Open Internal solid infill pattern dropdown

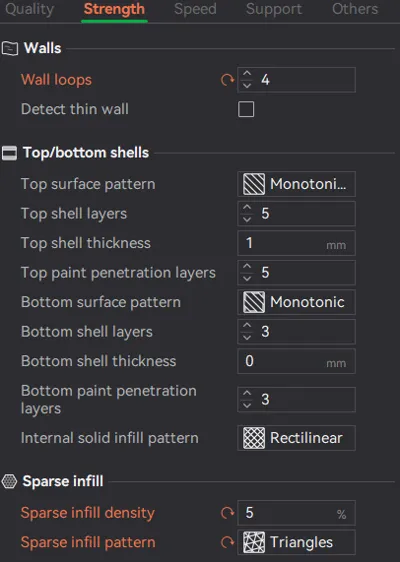tap(296, 438)
